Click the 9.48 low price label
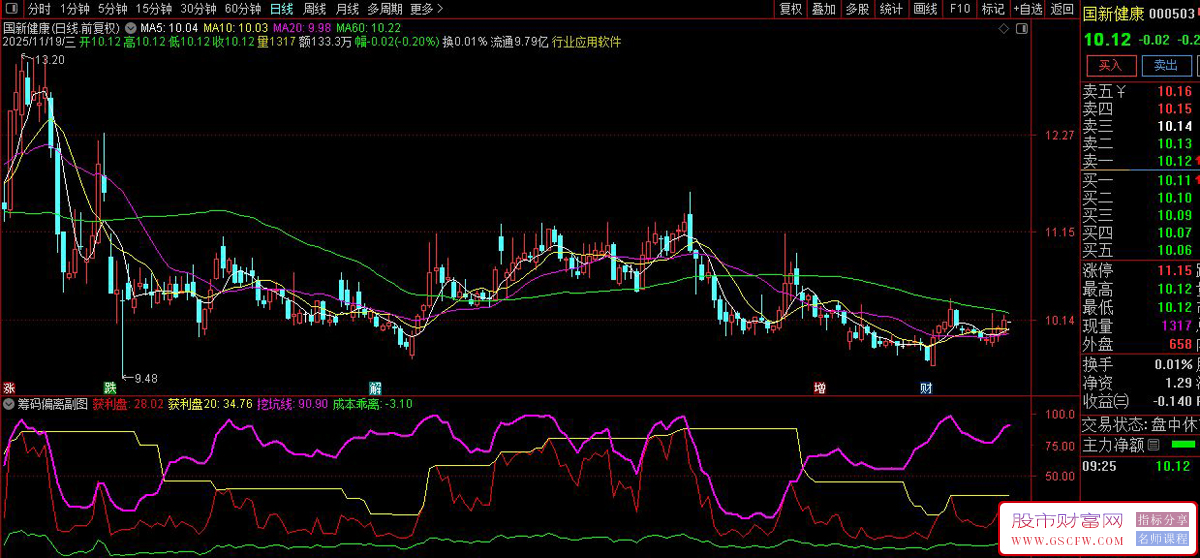Screen dimensions: 1200x558 point(145,378)
